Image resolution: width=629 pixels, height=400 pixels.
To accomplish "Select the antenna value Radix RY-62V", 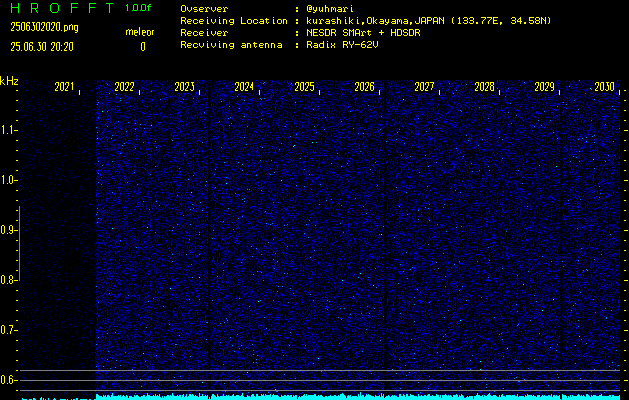I will tap(342, 45).
